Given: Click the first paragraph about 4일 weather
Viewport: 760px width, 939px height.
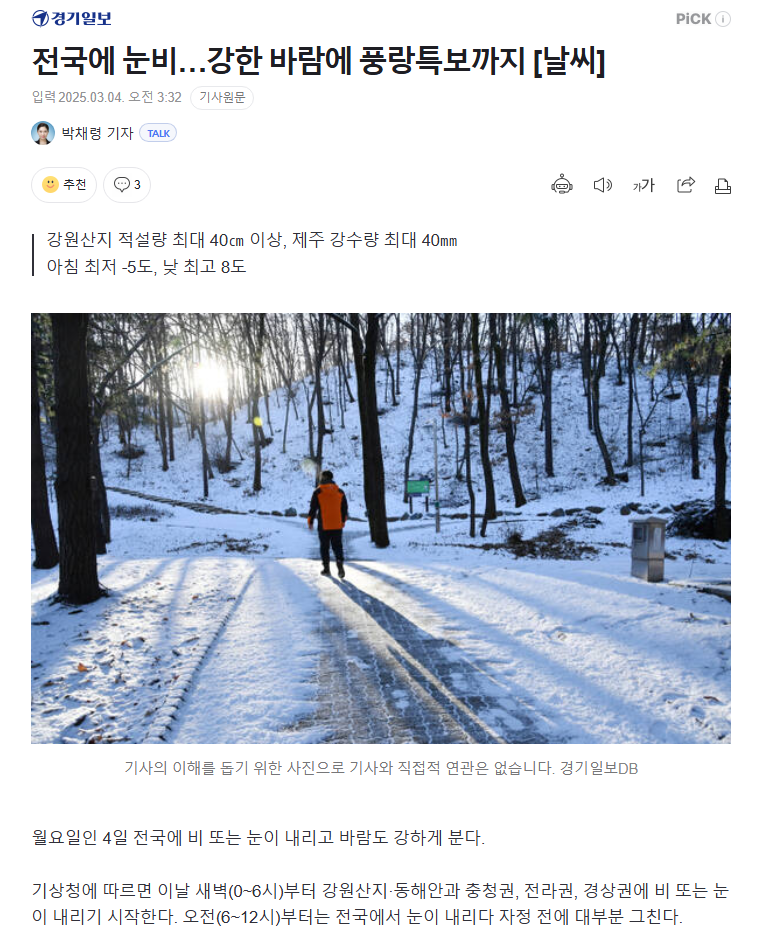Looking at the screenshot, I should coord(258,837).
